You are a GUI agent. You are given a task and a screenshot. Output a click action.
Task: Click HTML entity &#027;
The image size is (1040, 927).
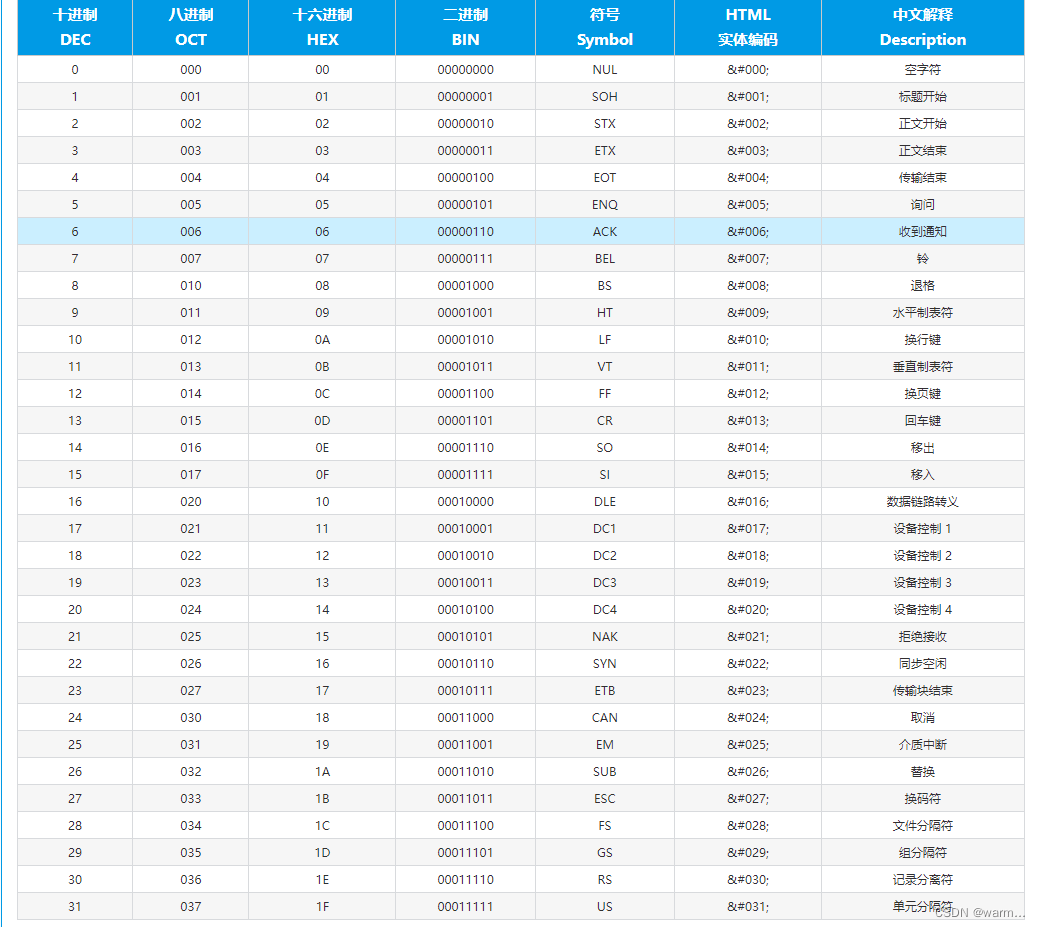[x=748, y=799]
